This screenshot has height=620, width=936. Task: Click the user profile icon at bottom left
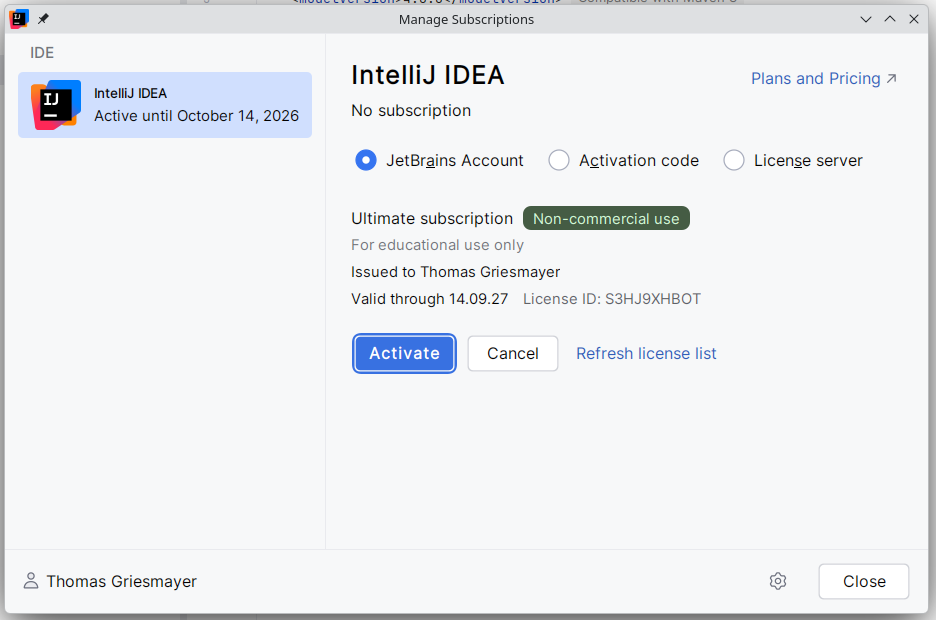tap(30, 581)
